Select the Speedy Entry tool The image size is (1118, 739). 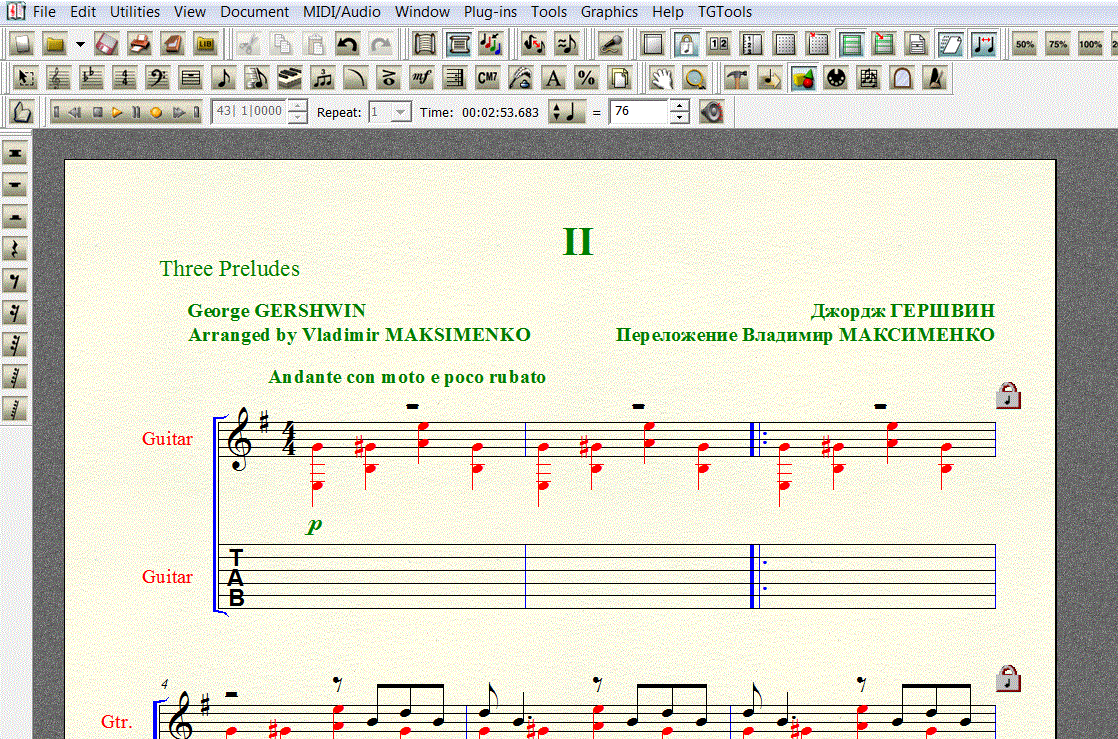256,78
